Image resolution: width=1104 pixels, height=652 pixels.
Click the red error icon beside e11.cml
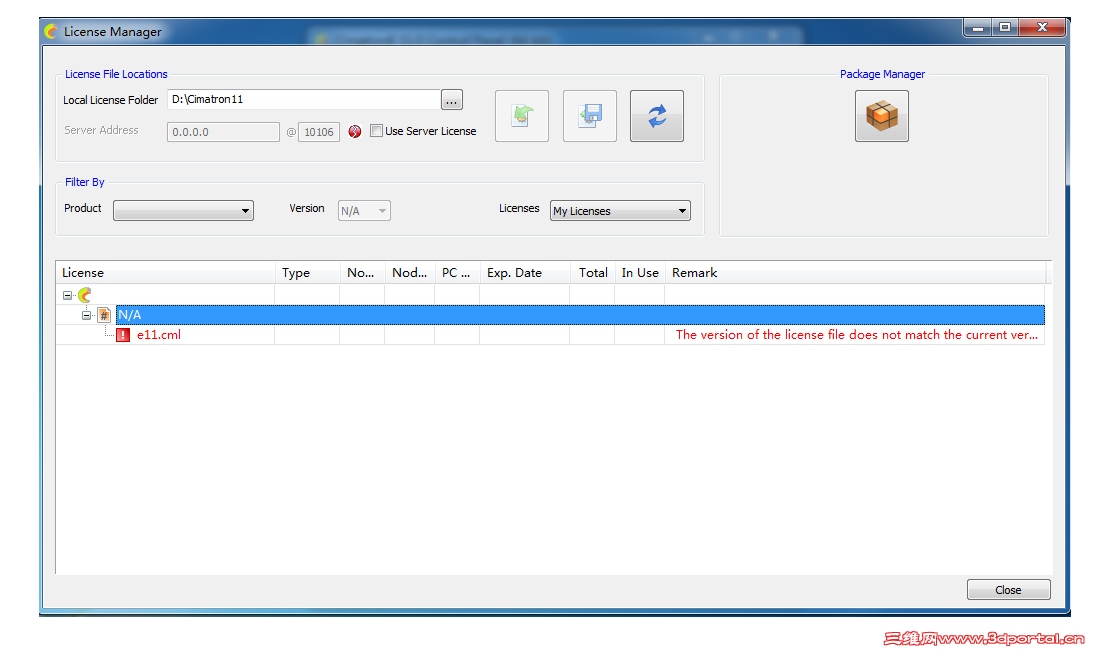[x=123, y=335]
